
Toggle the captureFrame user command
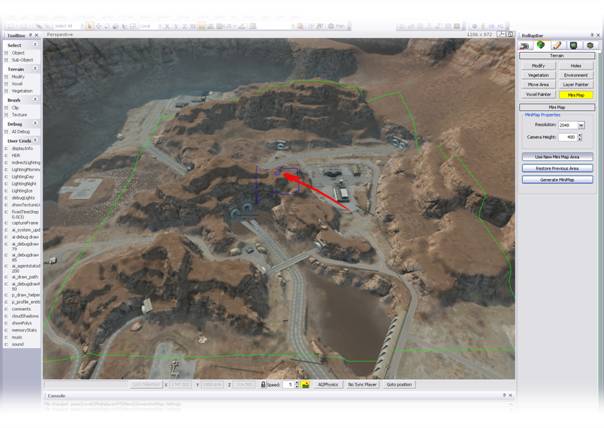coord(25,223)
